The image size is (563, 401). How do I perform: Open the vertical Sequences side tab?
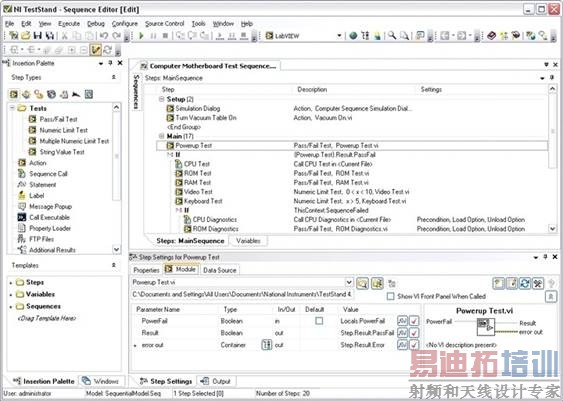136,92
